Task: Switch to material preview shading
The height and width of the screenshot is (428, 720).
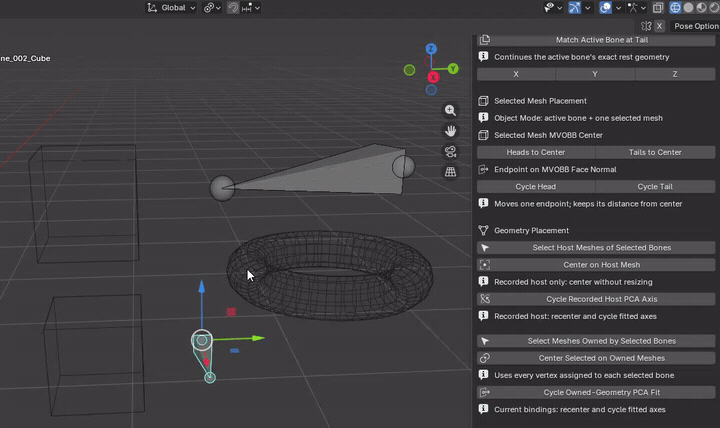Action: click(701, 8)
